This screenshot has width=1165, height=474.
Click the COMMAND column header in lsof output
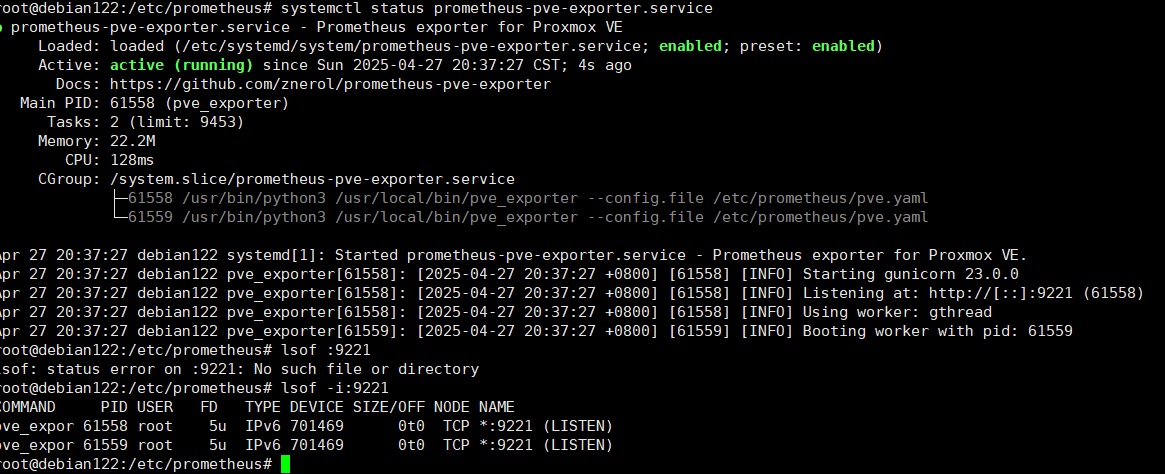click(x=33, y=407)
